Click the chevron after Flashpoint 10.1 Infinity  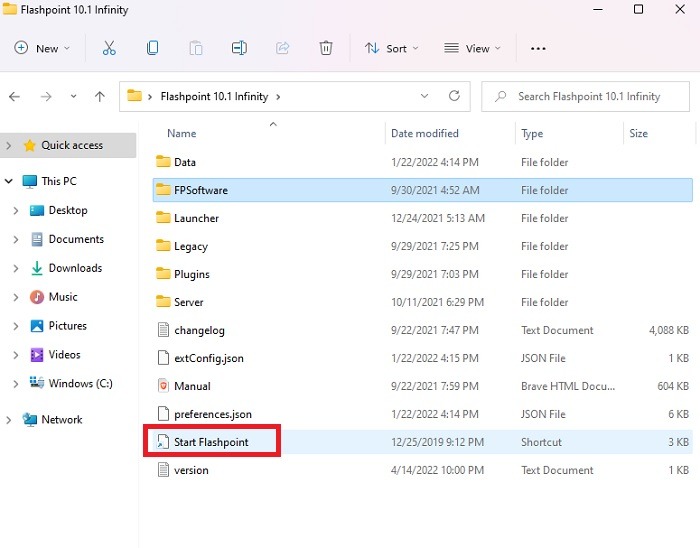coord(278,96)
